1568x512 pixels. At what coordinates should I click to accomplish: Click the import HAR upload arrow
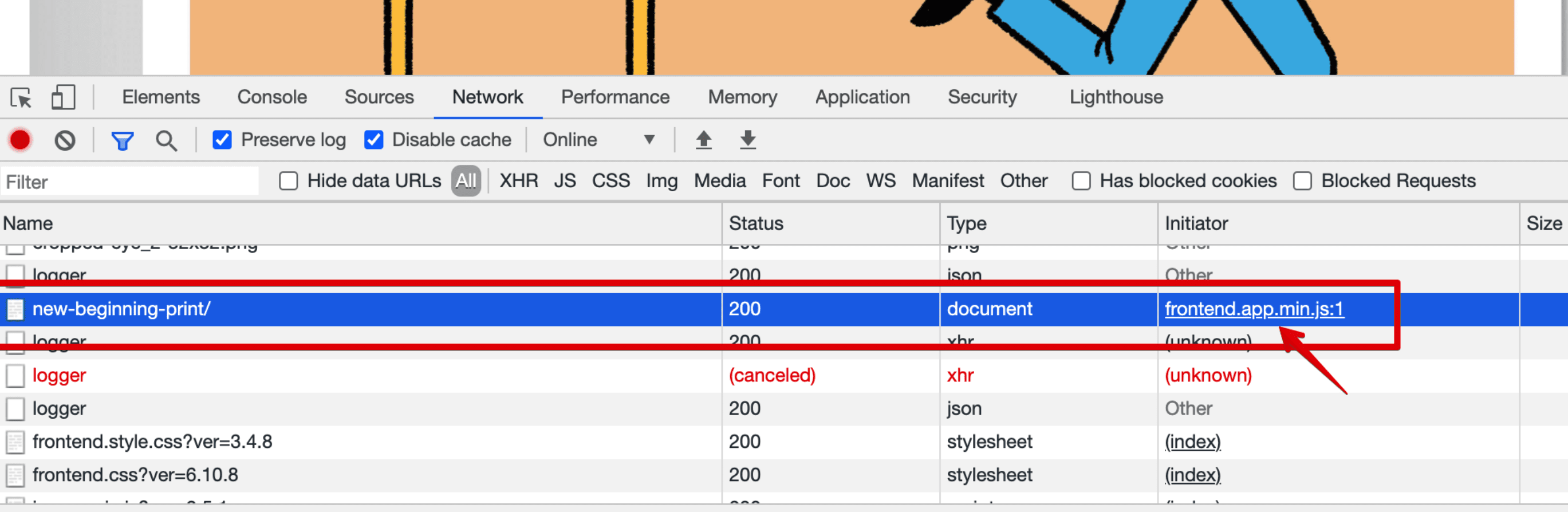point(704,140)
